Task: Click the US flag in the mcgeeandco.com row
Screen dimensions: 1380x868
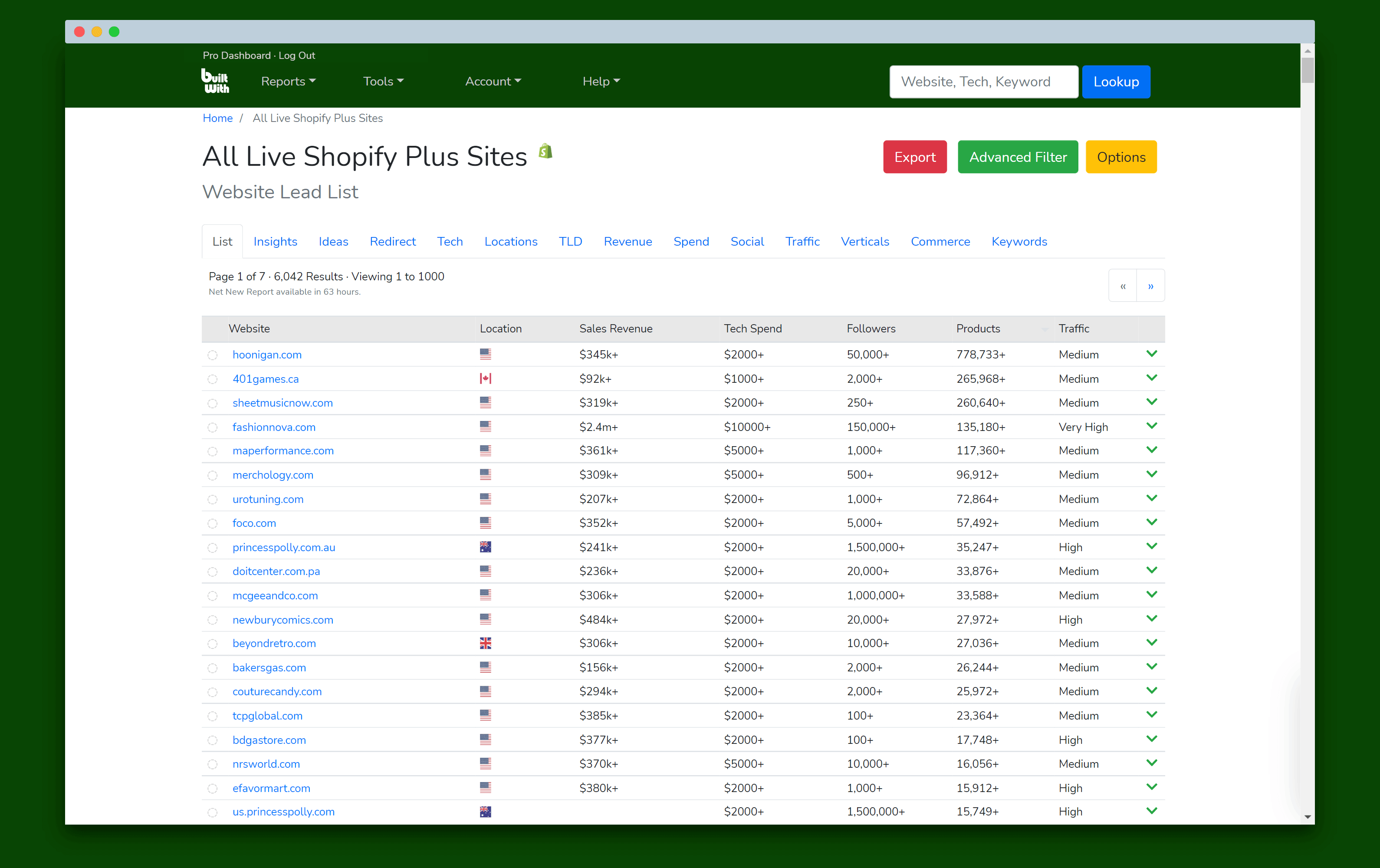Action: [x=486, y=595]
